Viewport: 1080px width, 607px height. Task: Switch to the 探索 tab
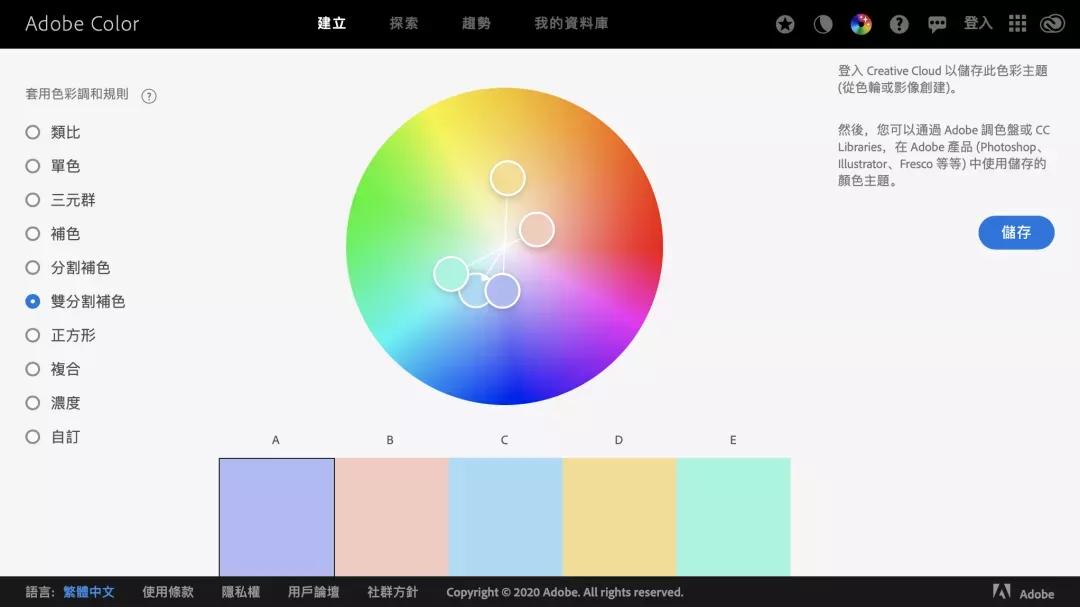click(404, 23)
